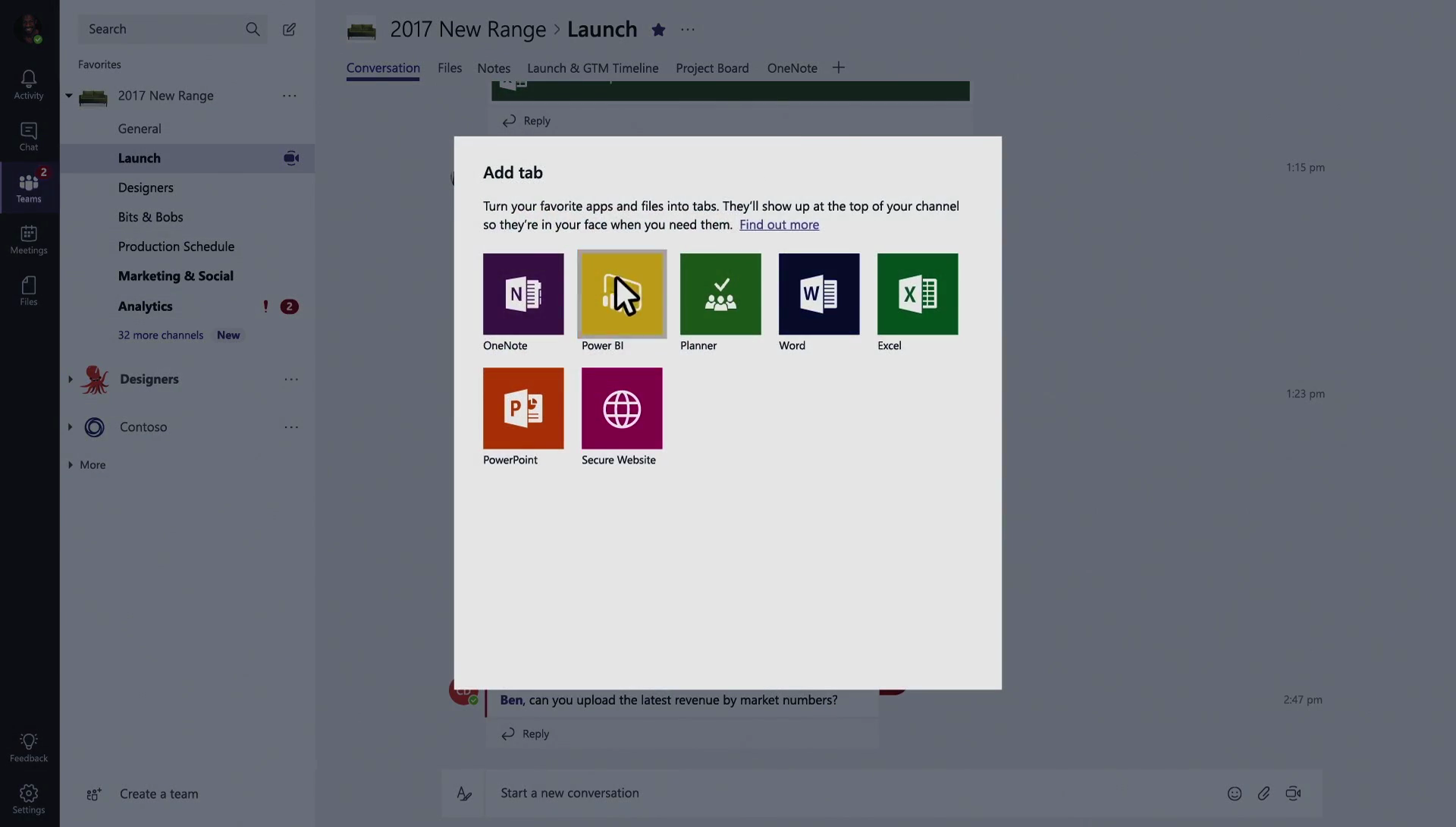The image size is (1456, 827).
Task: Open Feedback lightbulb icon
Action: (x=29, y=747)
